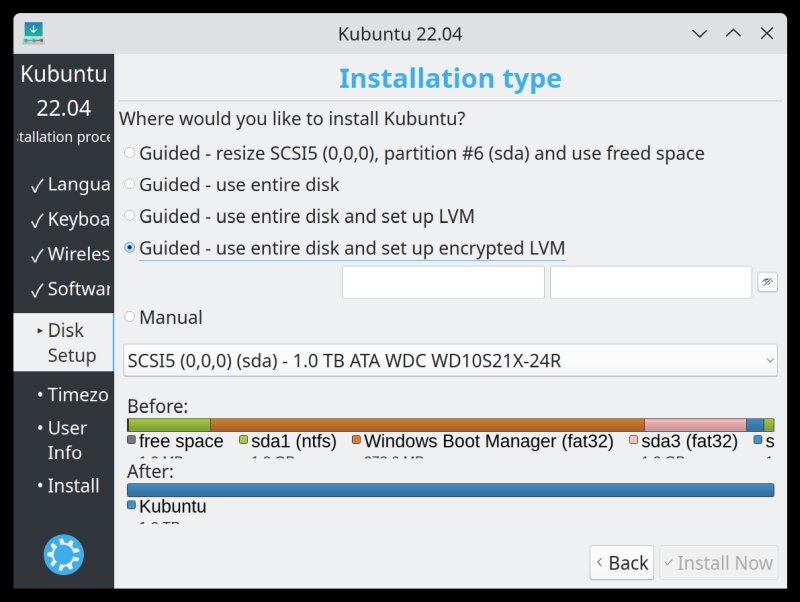Image resolution: width=800 pixels, height=602 pixels.
Task: Click the checkmark beside Software step
Action: coord(35,289)
